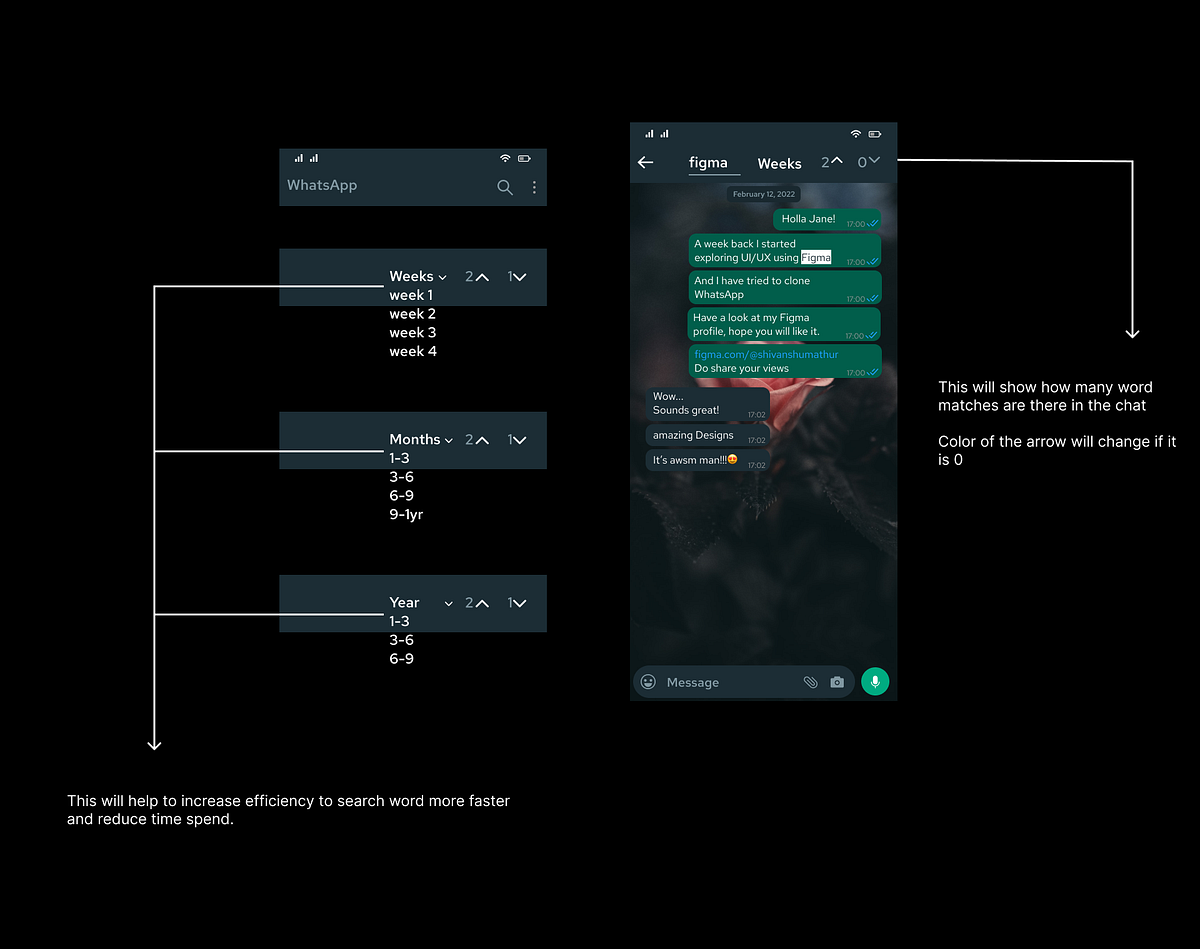This screenshot has width=1200, height=949.
Task: Select week 1 under the Weeks list
Action: [410, 295]
